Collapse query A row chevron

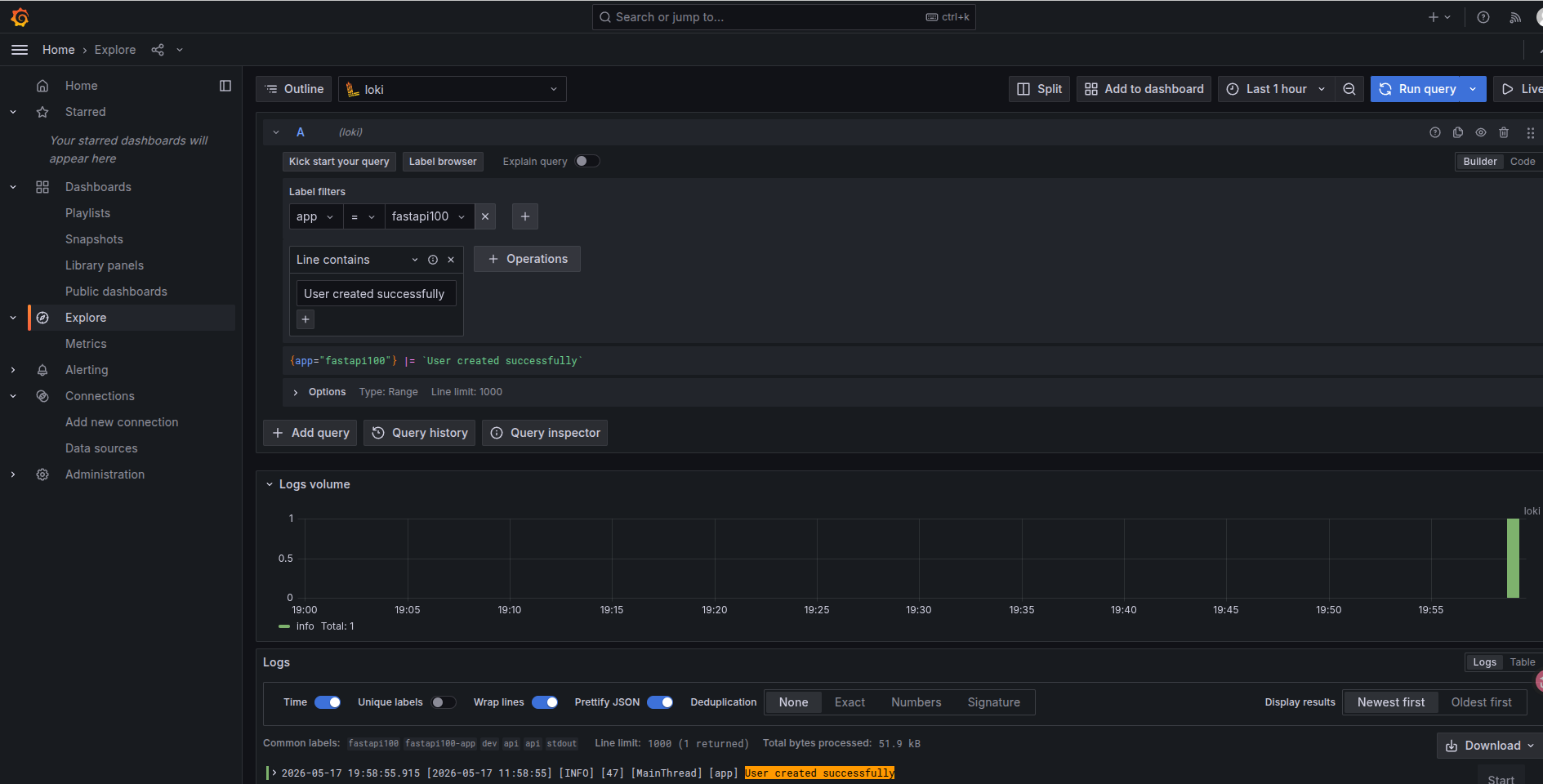[x=276, y=132]
